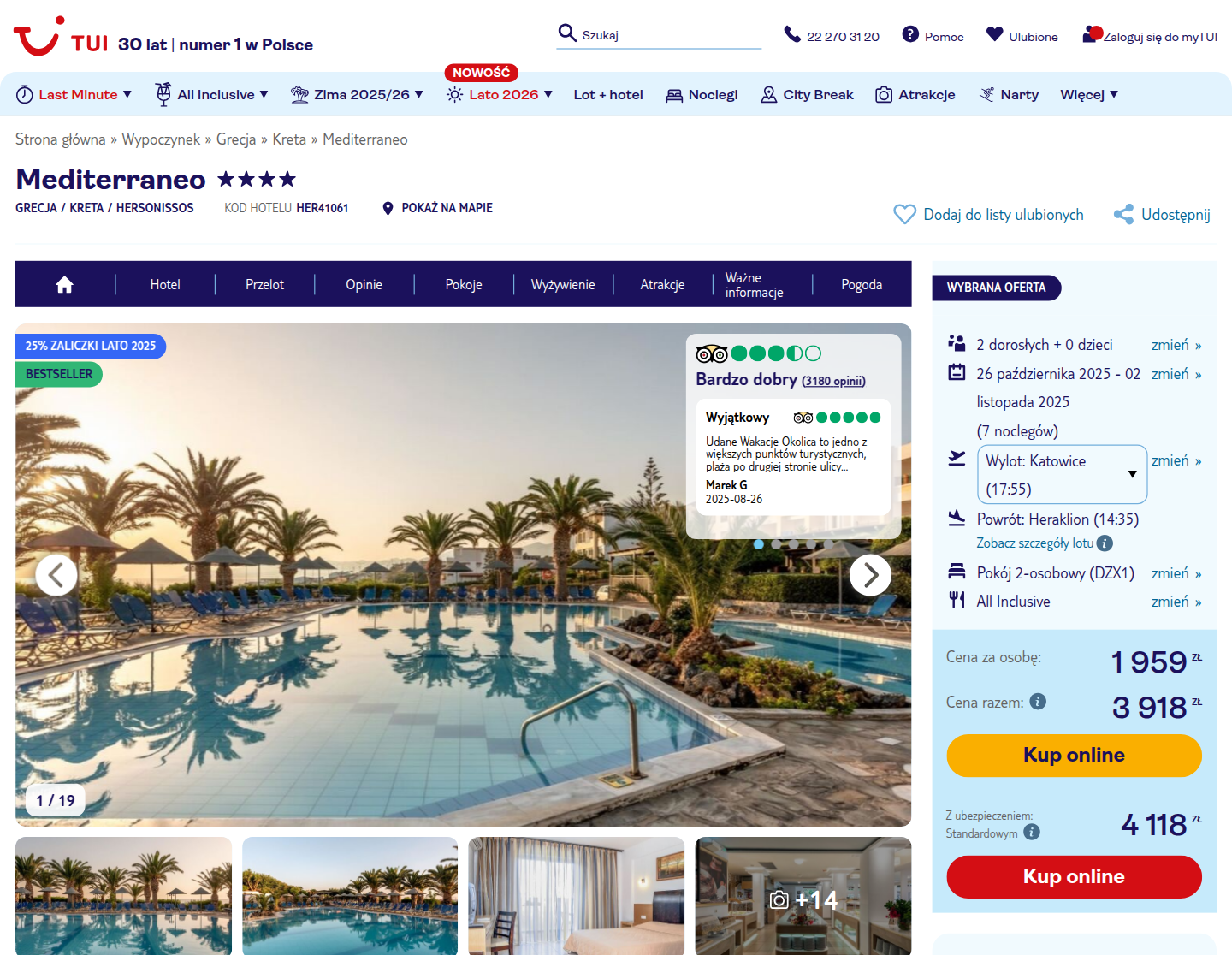Click the heart icon to add to favorites

[x=904, y=214]
